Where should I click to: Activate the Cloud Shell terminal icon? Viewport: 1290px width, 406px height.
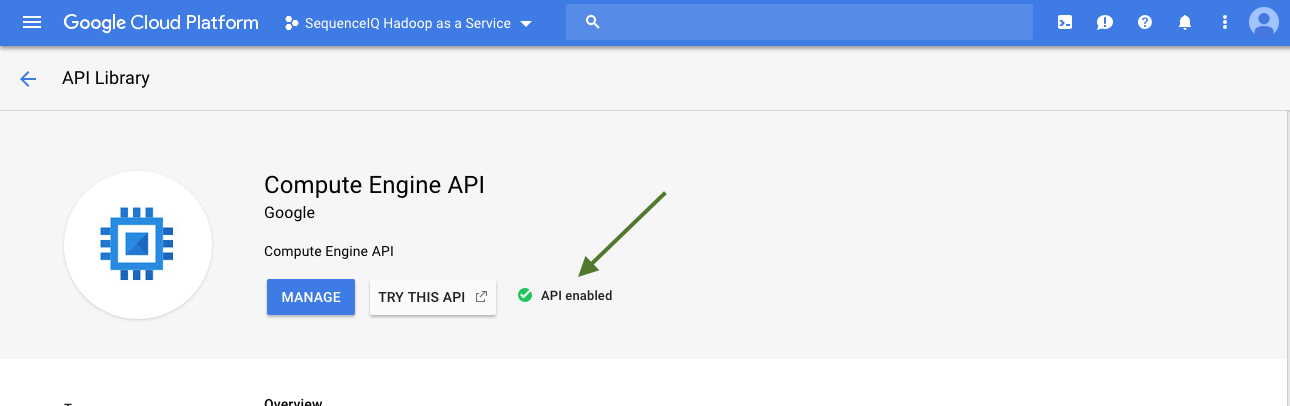coord(1065,22)
